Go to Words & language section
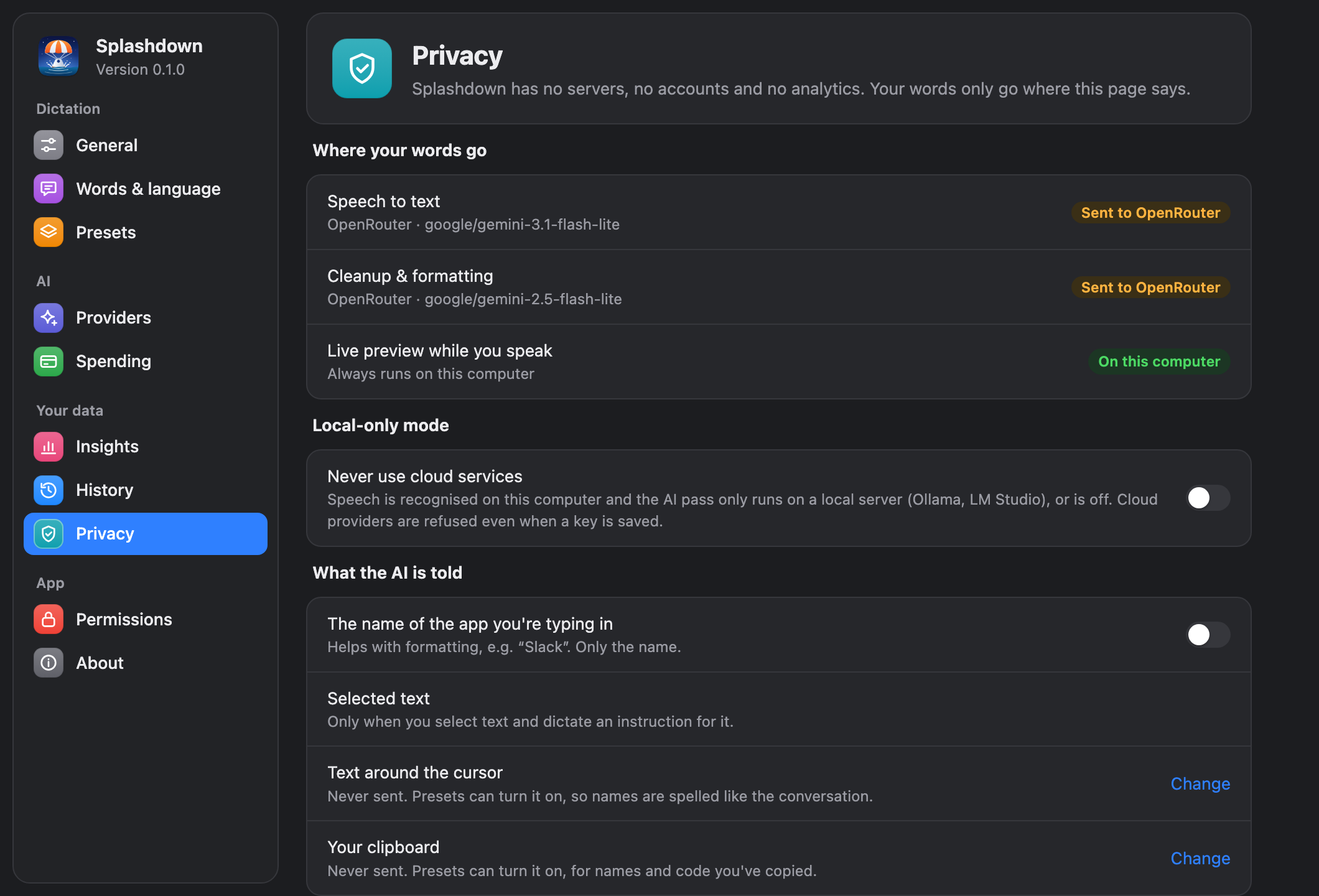Screen dimensions: 1319x896 tap(146, 189)
